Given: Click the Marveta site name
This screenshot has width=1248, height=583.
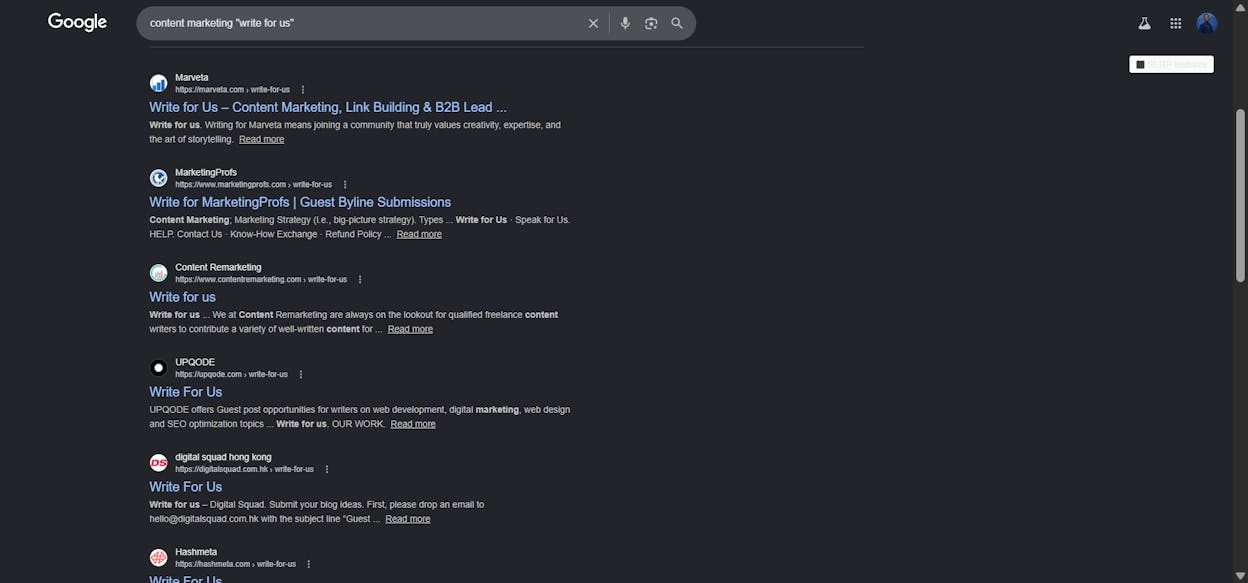Looking at the screenshot, I should tap(192, 77).
